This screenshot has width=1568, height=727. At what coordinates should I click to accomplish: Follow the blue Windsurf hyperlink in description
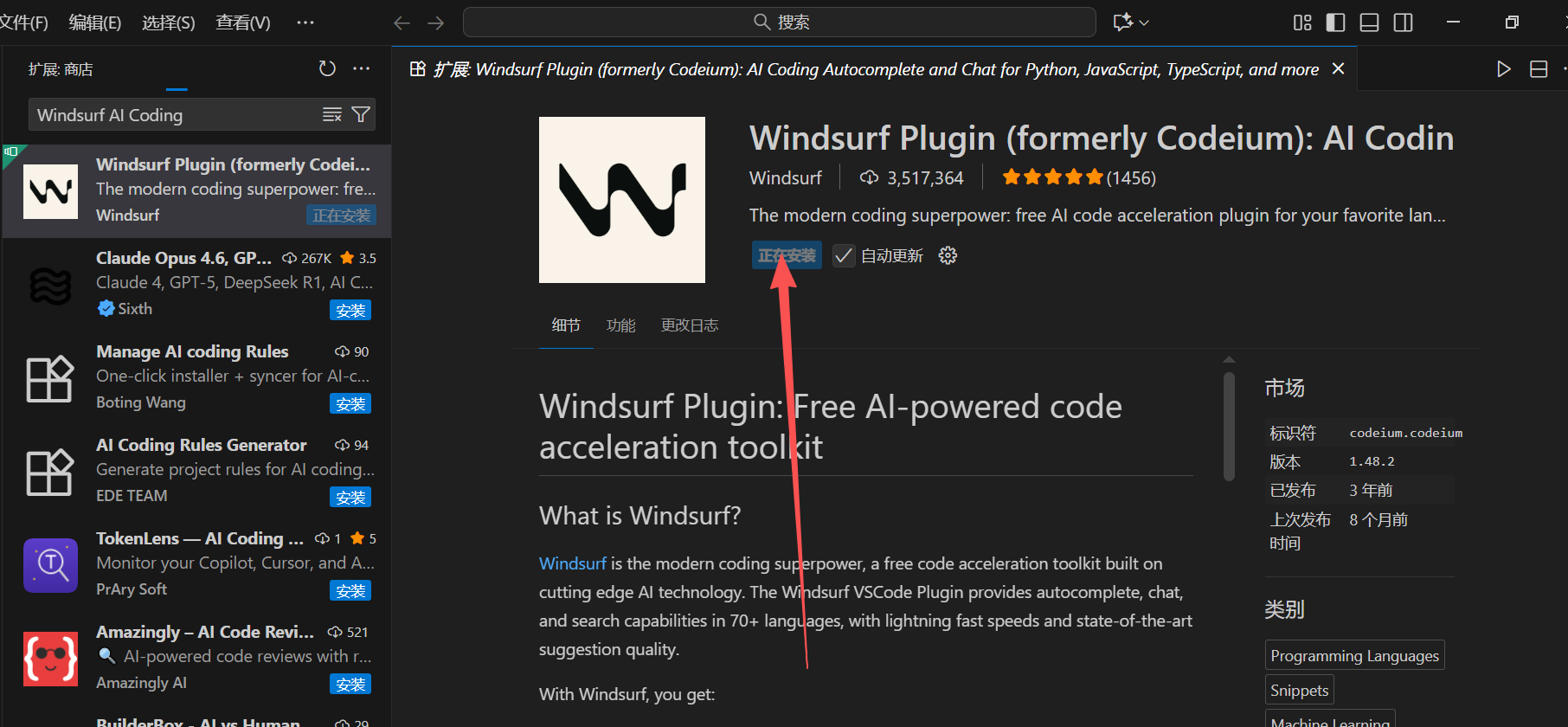572,563
